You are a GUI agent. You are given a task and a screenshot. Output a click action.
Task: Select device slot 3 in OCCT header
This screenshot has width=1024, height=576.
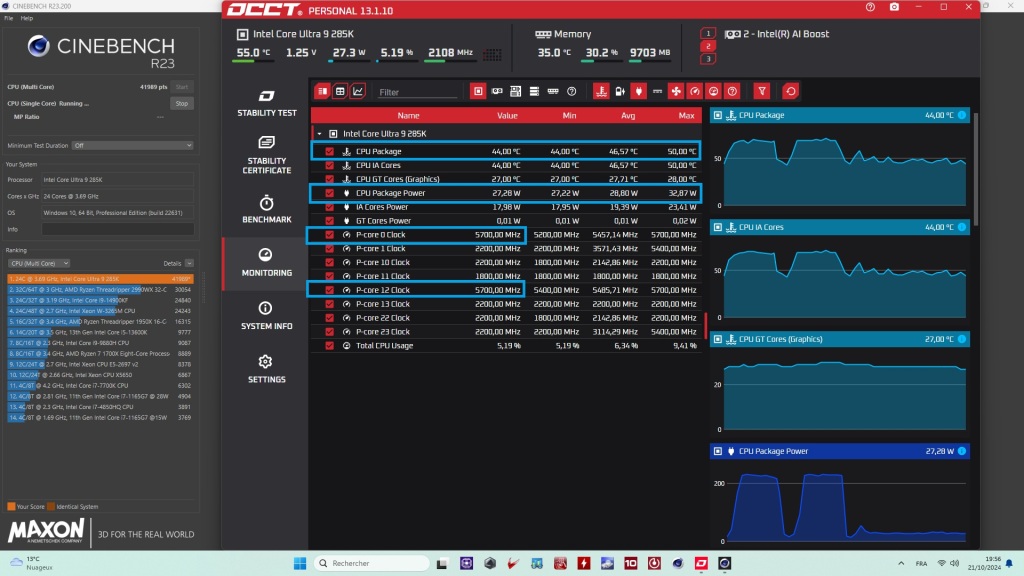coord(708,59)
